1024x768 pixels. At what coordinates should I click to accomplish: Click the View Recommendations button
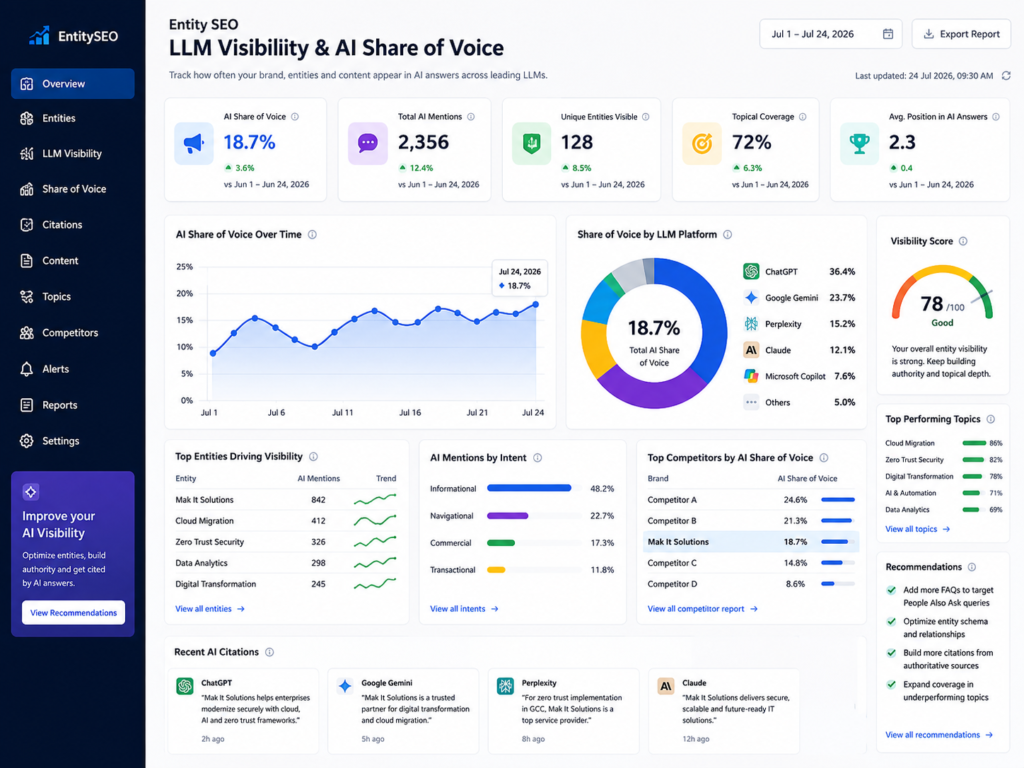(x=73, y=613)
